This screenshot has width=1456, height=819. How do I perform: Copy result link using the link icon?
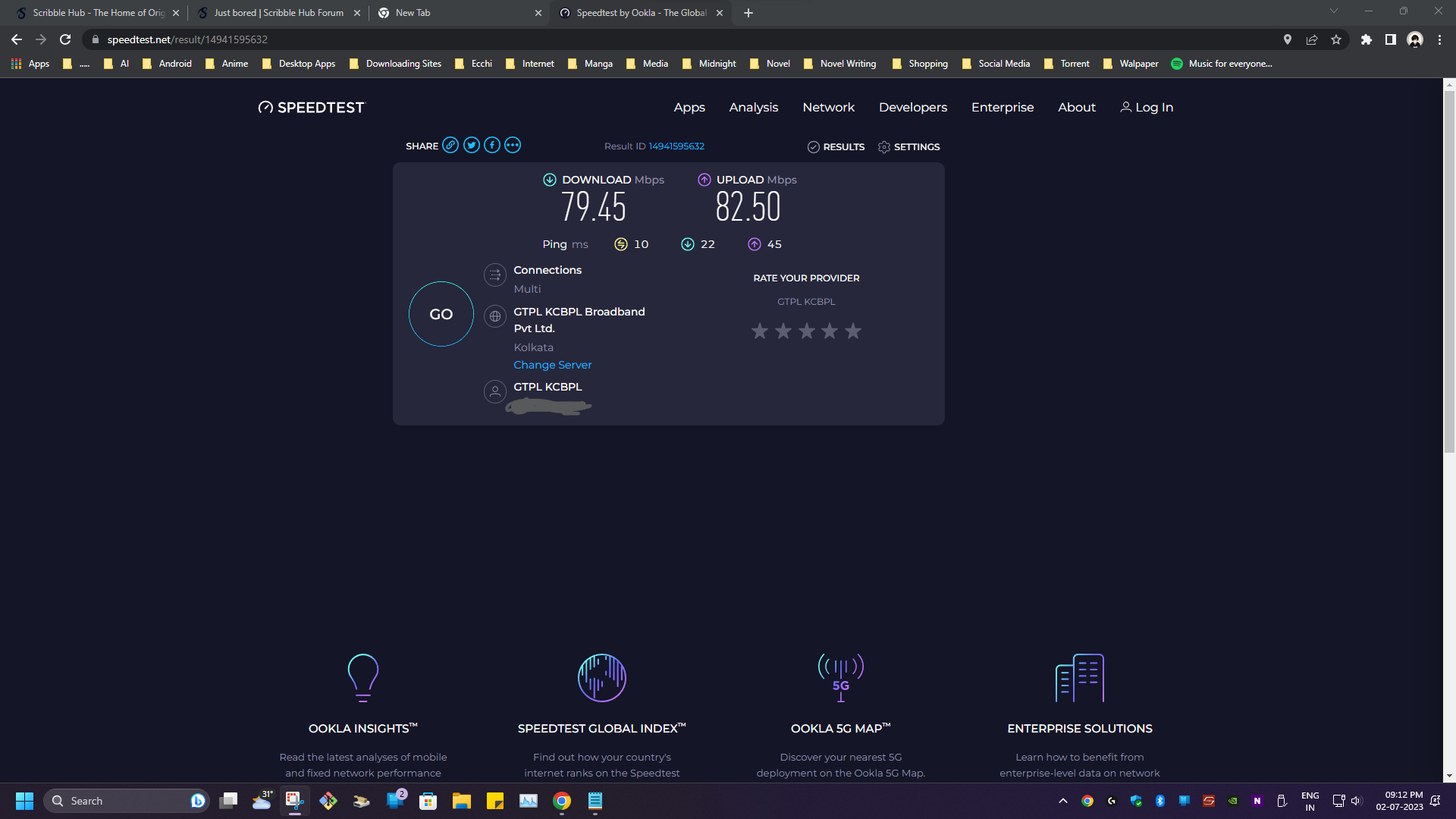pyautogui.click(x=451, y=145)
